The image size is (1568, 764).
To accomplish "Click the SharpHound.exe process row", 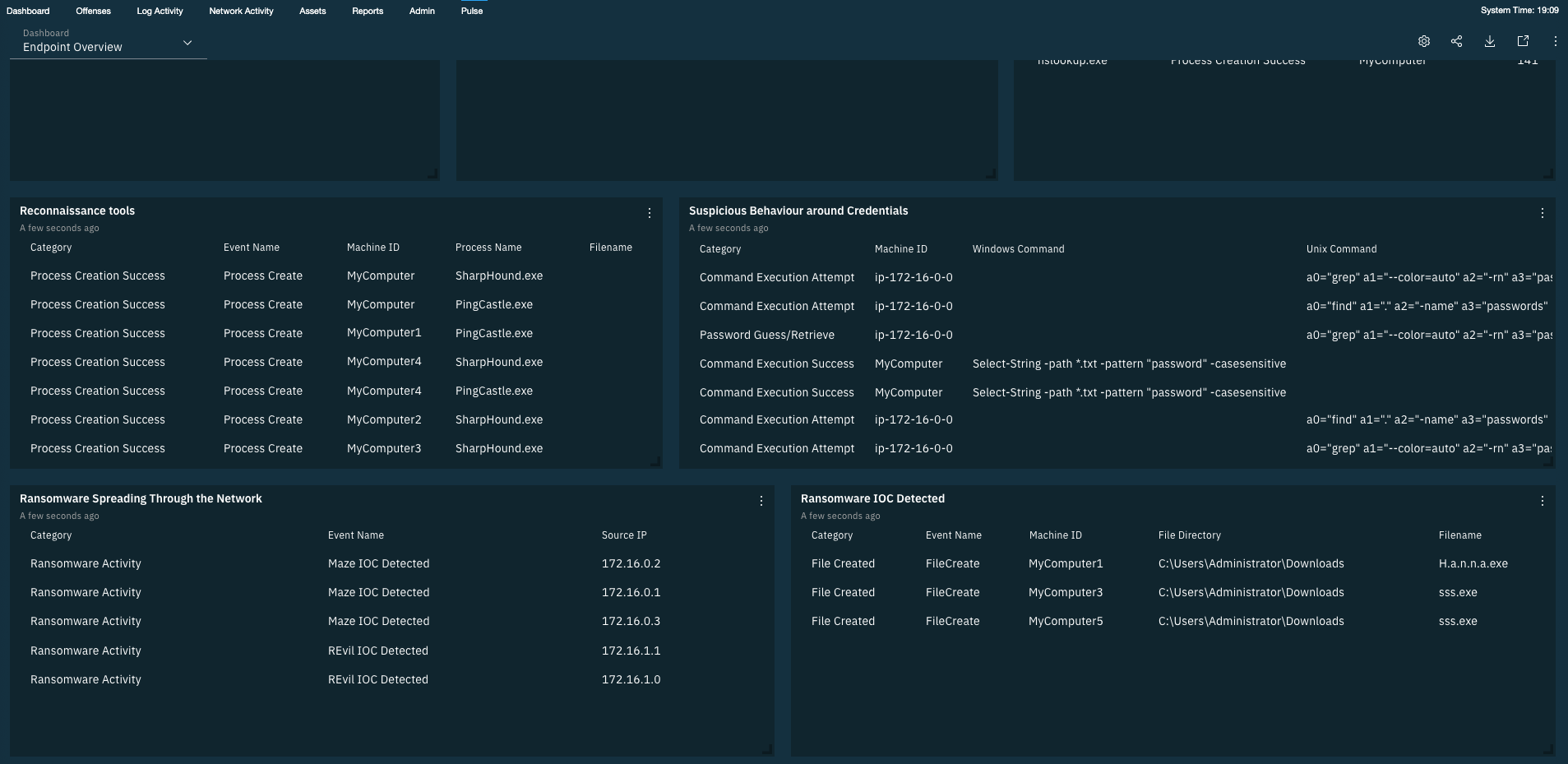I will (498, 276).
